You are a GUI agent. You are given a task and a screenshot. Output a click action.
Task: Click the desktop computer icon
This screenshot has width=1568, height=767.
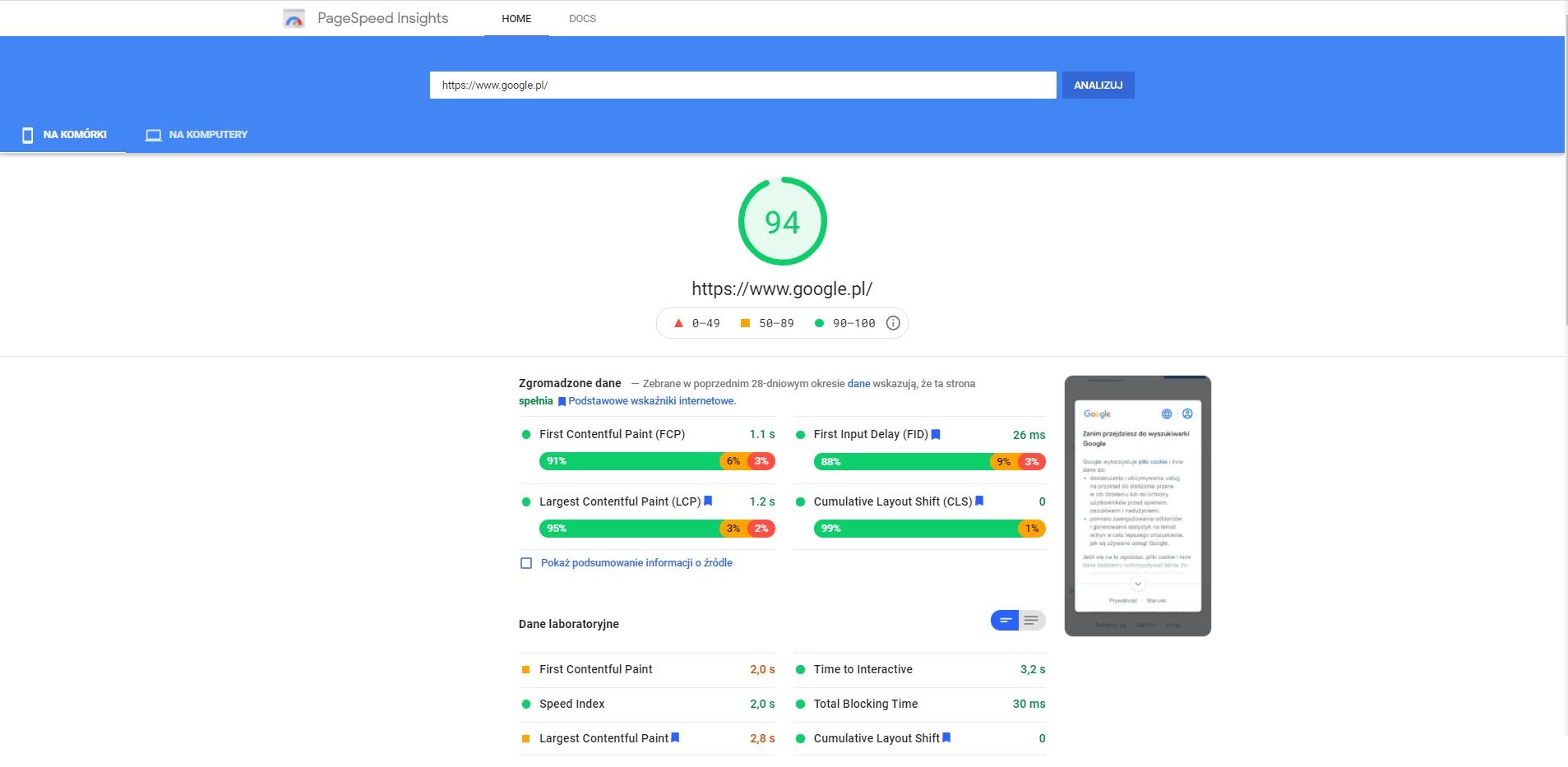[x=153, y=135]
